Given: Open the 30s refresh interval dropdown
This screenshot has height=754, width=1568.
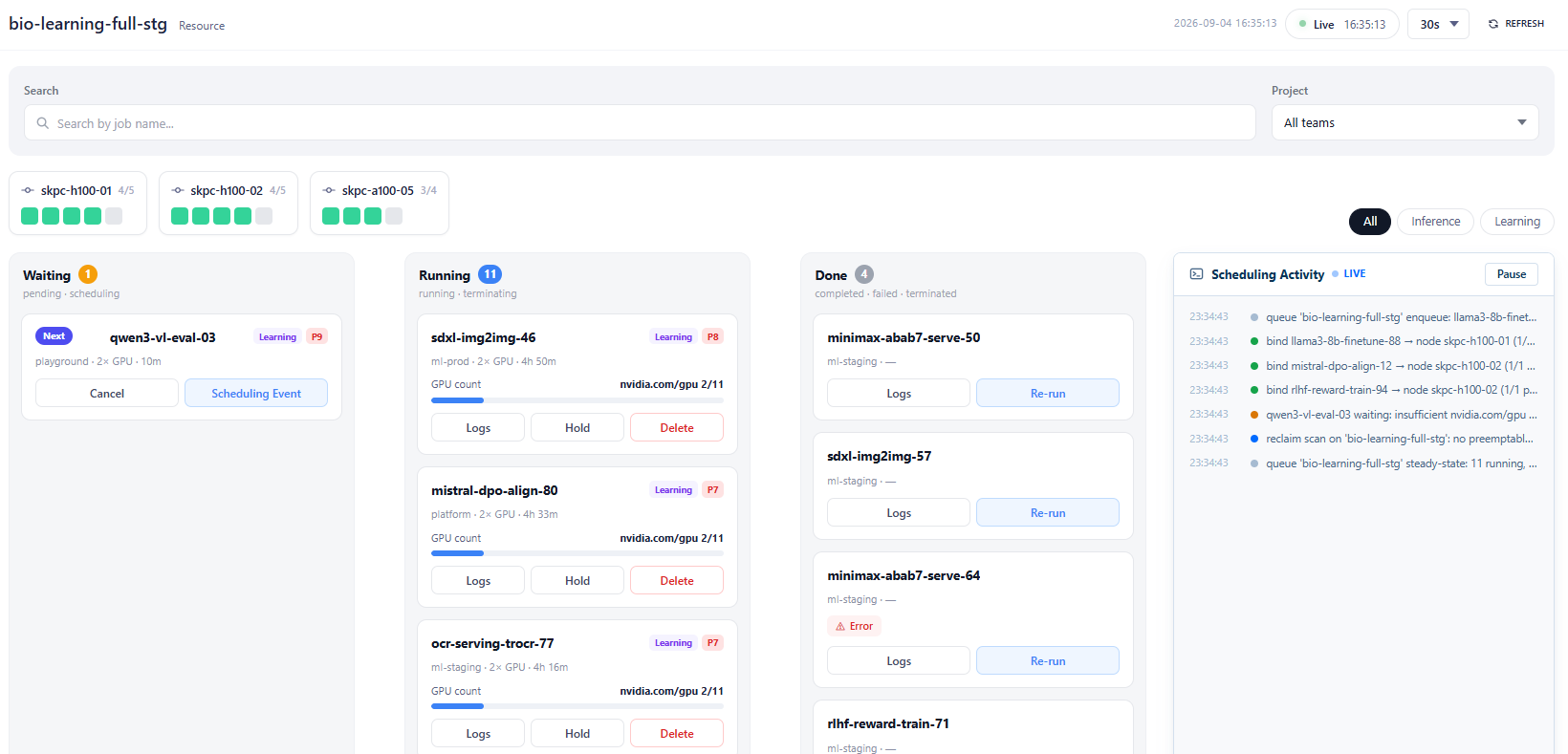Looking at the screenshot, I should (1438, 24).
